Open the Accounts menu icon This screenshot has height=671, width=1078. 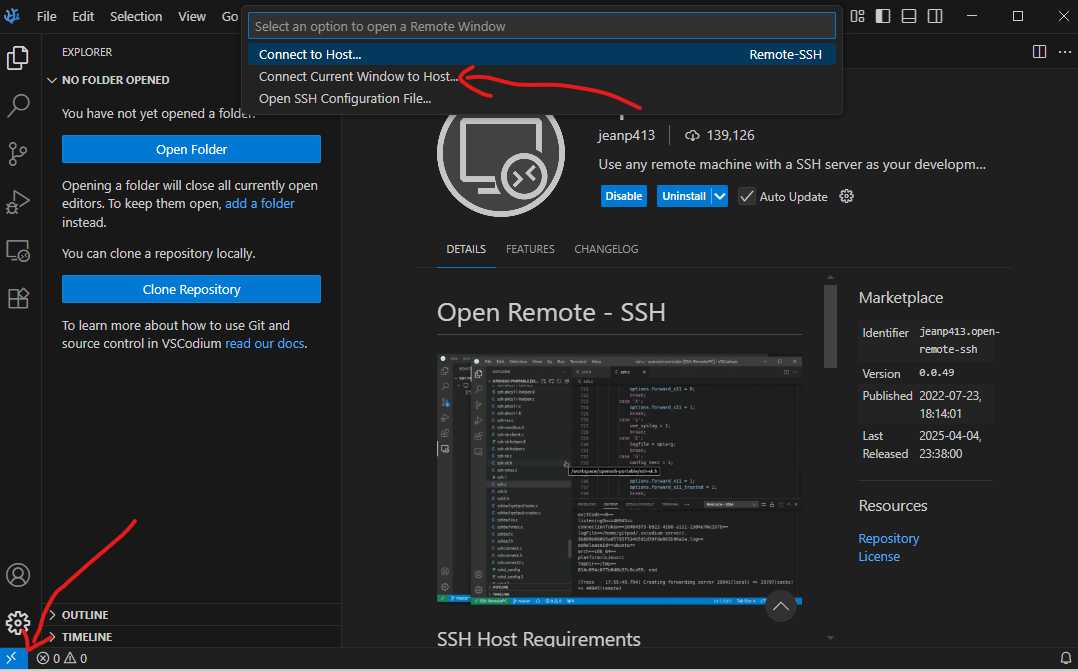coord(18,575)
